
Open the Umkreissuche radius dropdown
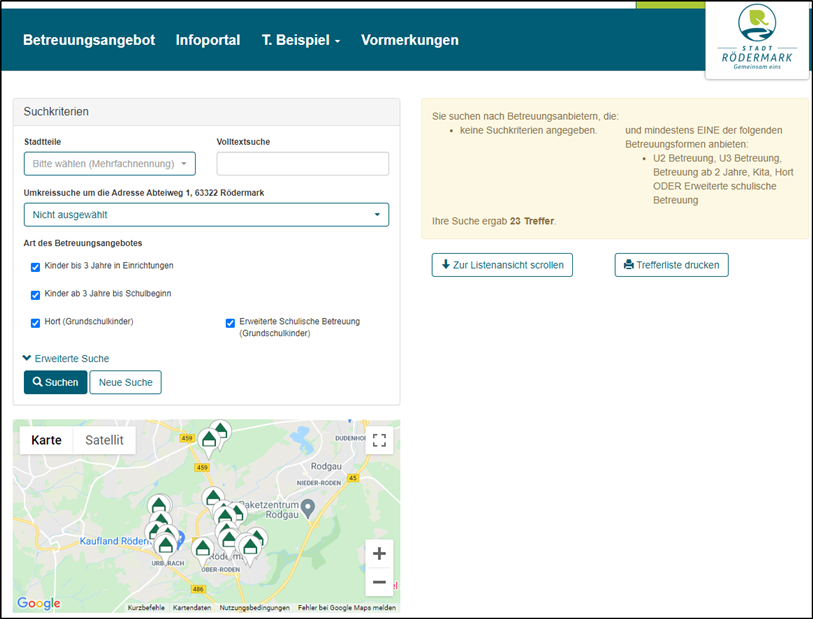(x=206, y=215)
